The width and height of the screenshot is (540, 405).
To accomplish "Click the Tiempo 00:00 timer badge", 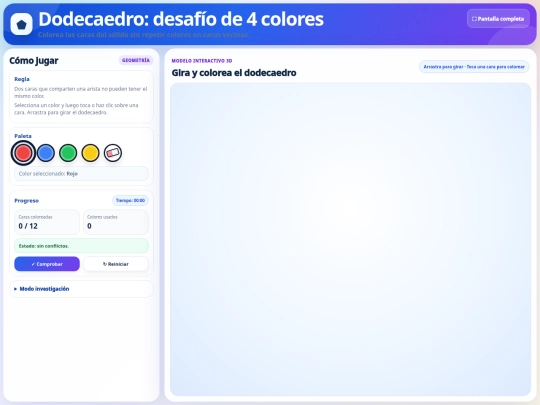I will coord(130,200).
